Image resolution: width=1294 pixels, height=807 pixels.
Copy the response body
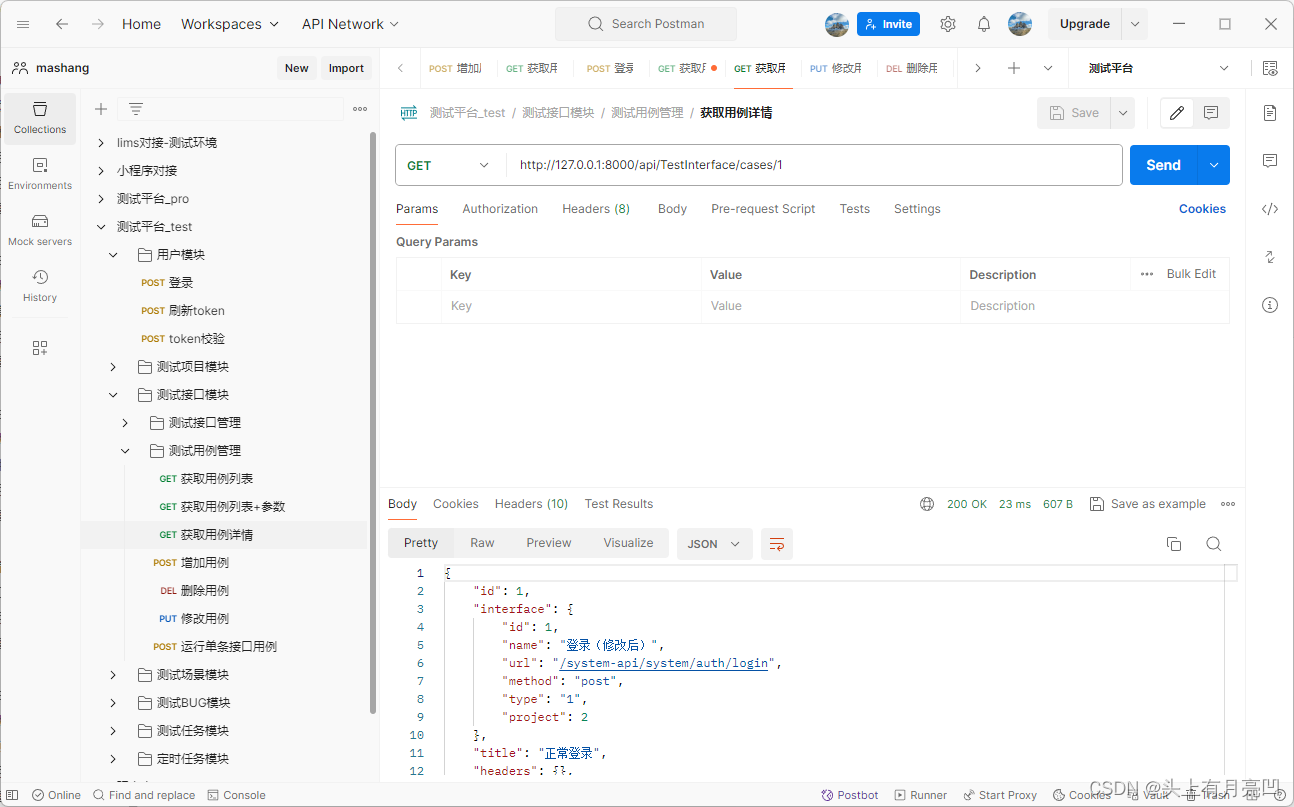pyautogui.click(x=1174, y=544)
